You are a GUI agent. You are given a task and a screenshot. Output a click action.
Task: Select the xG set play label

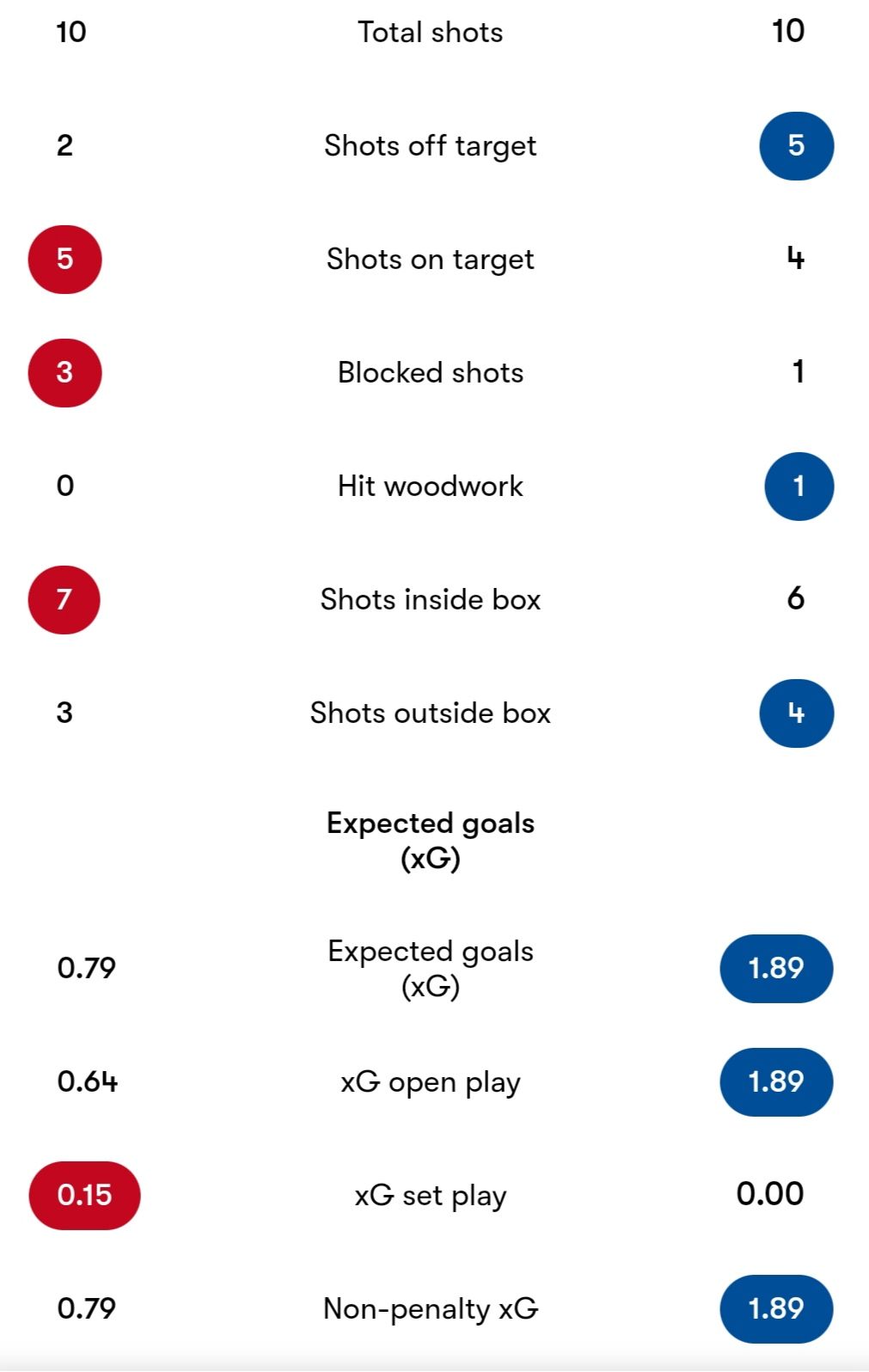coord(431,1196)
